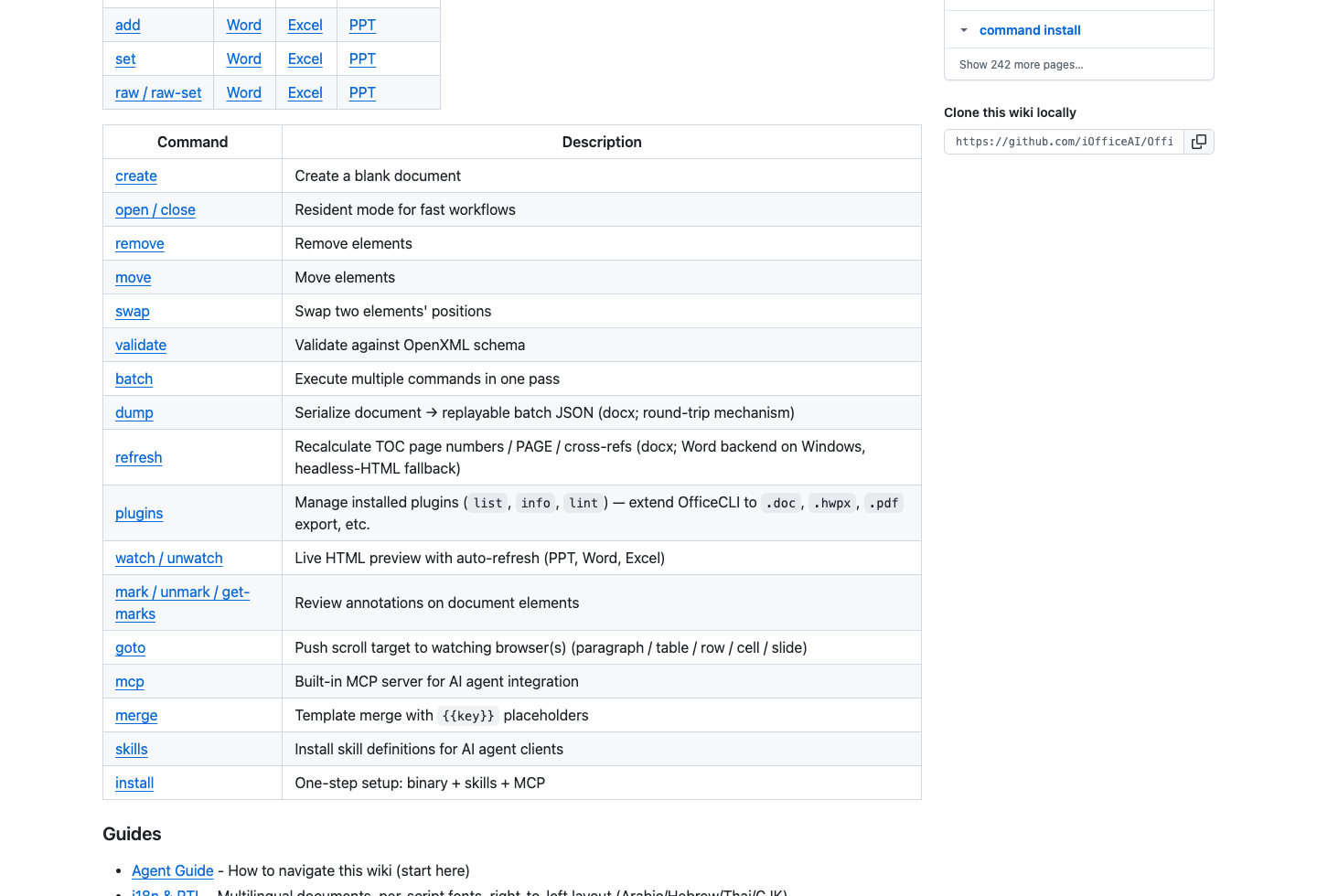Click 'Execute multiple commands in one pass'

(x=427, y=379)
